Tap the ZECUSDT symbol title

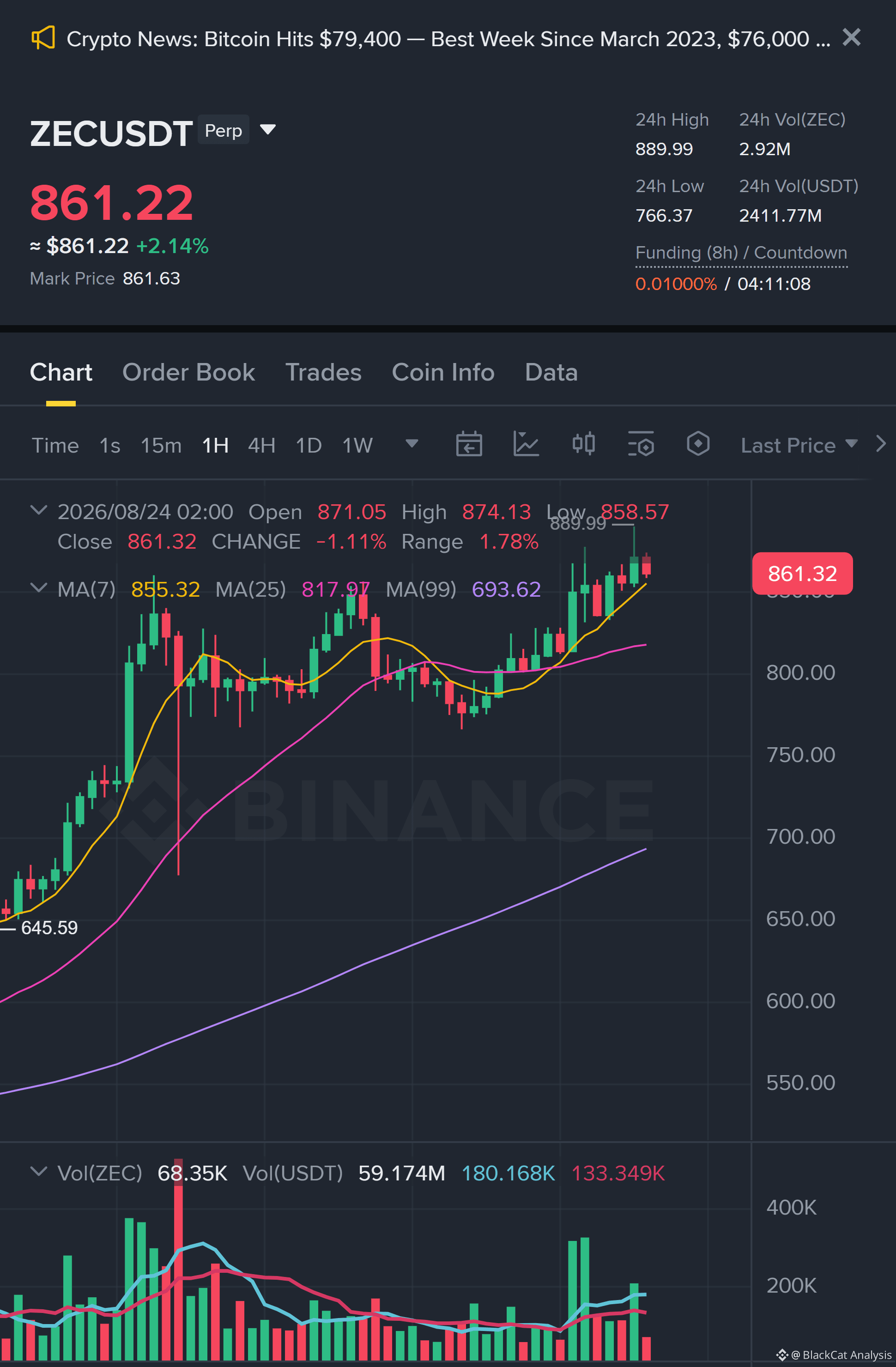111,134
